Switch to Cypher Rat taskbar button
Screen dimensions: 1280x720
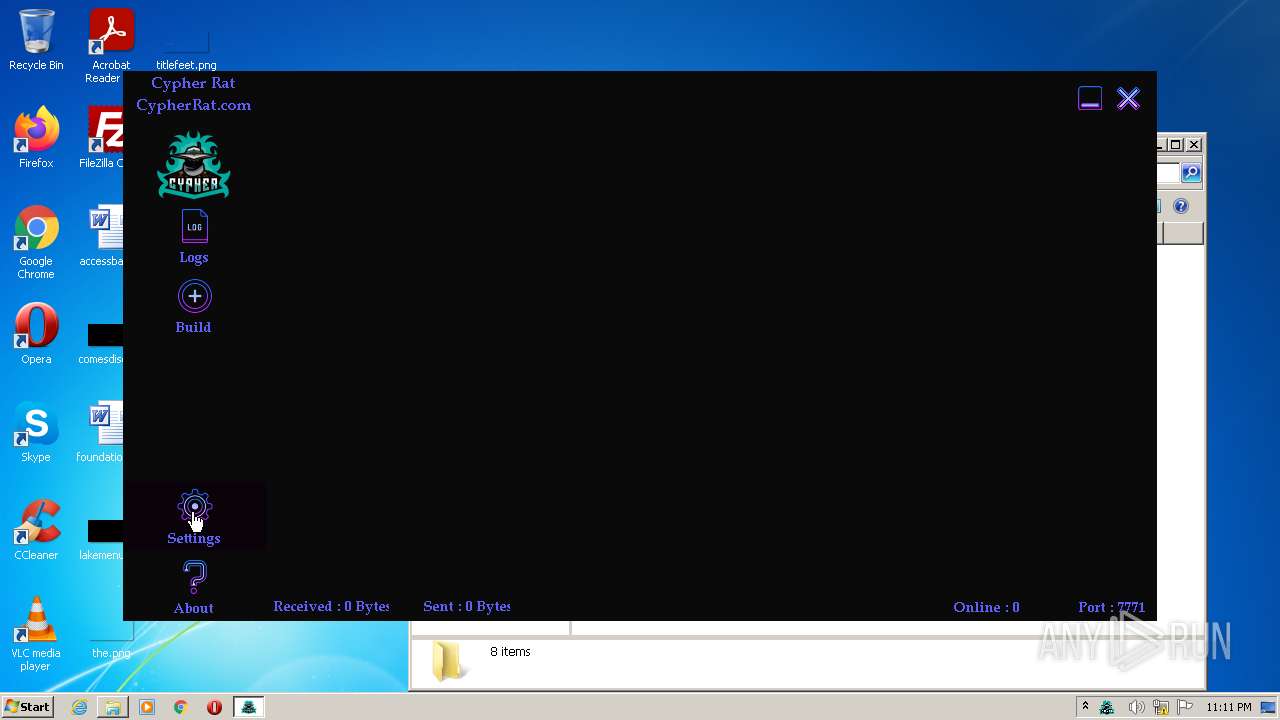pyautogui.click(x=248, y=707)
